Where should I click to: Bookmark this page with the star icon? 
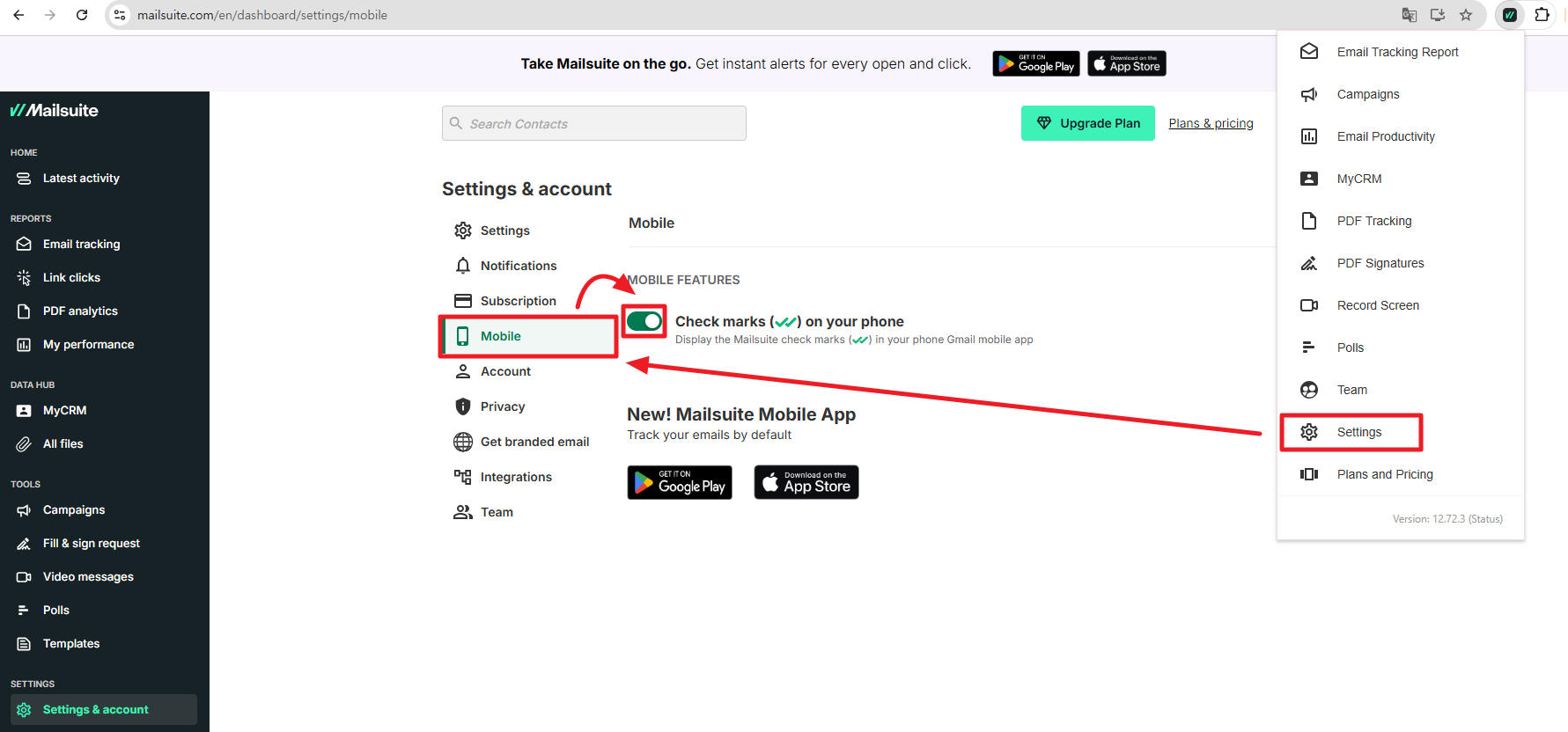(x=1466, y=15)
